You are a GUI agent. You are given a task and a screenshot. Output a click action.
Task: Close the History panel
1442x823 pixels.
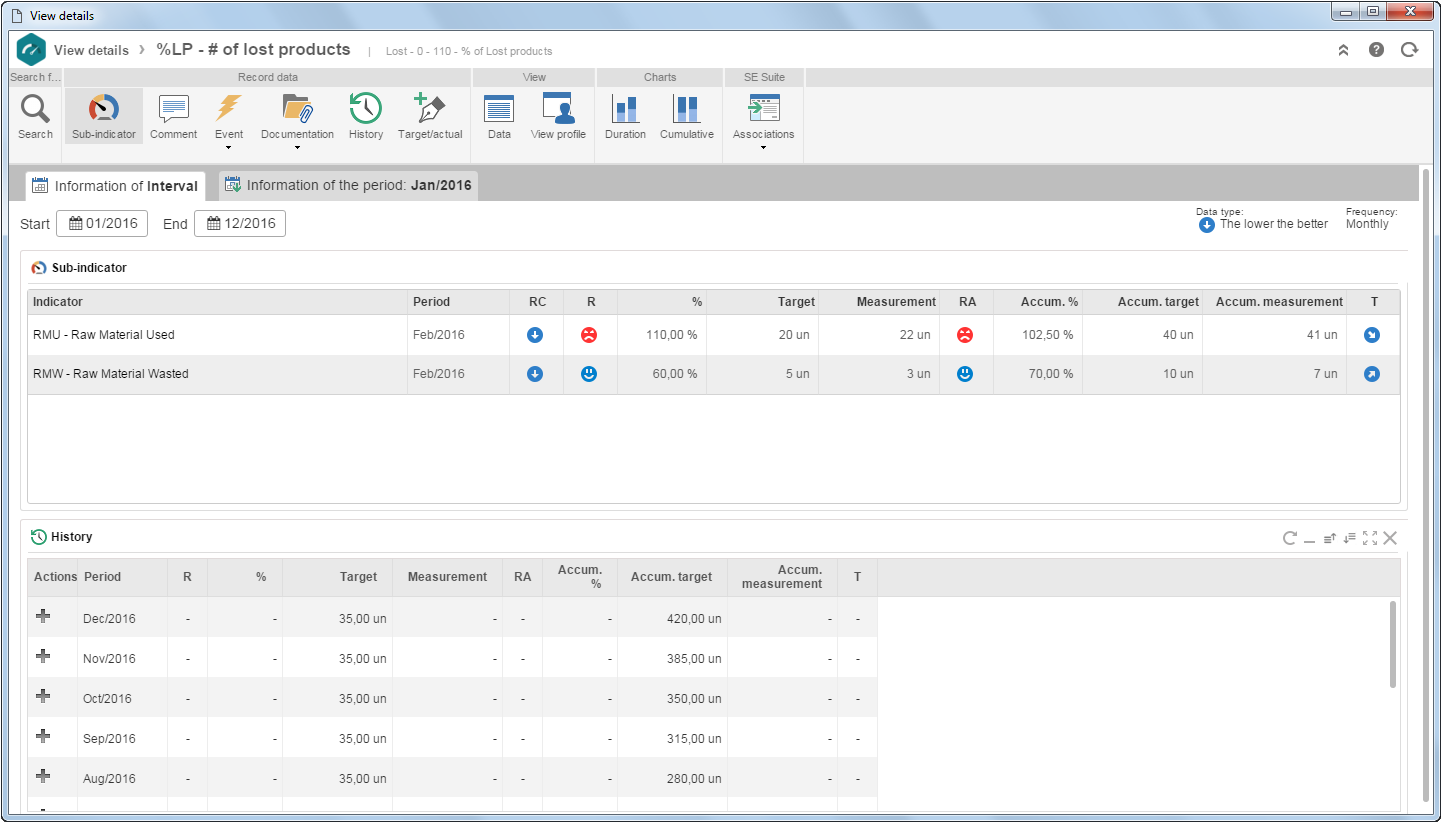1390,538
